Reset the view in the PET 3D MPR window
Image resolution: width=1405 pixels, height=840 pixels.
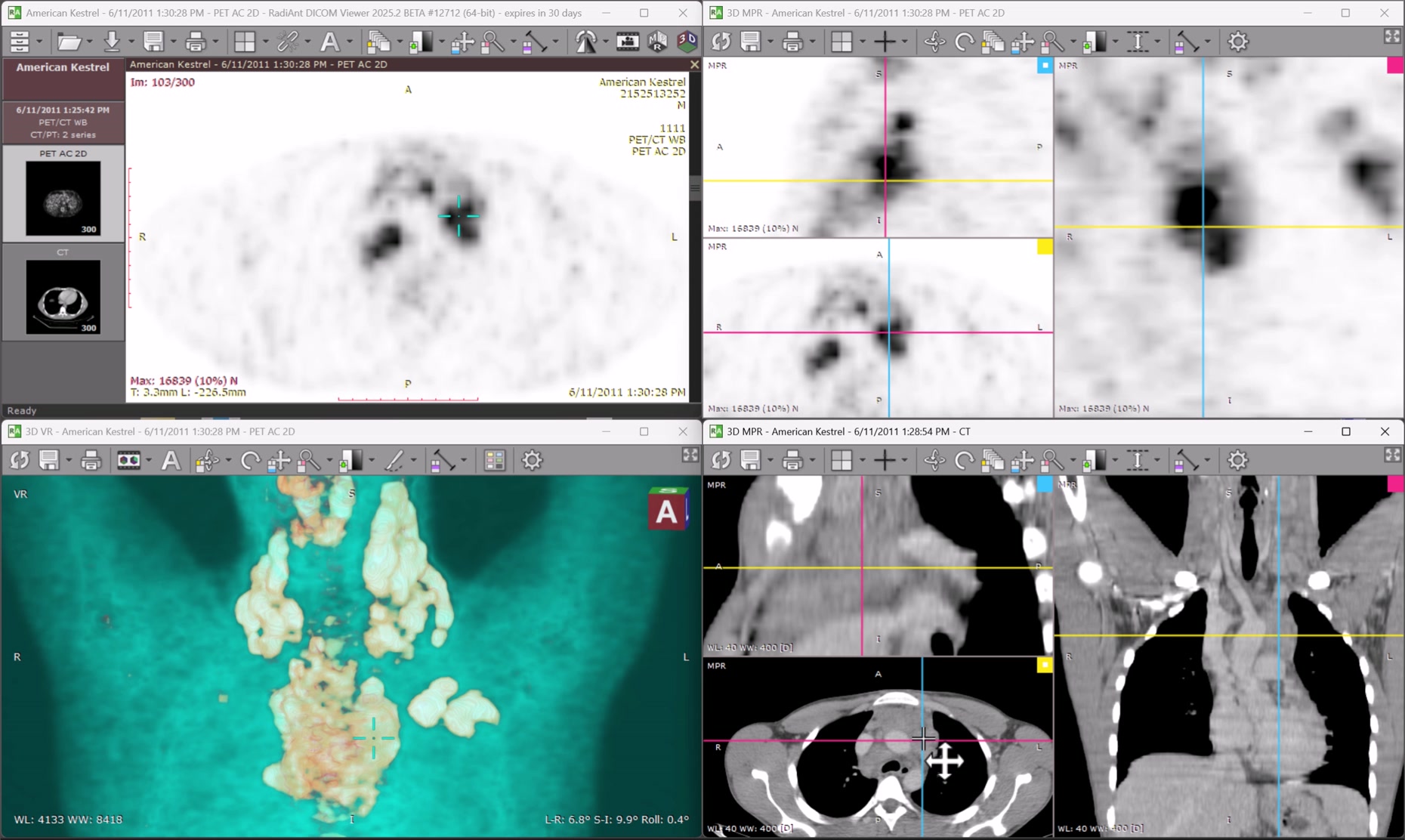coord(721,42)
